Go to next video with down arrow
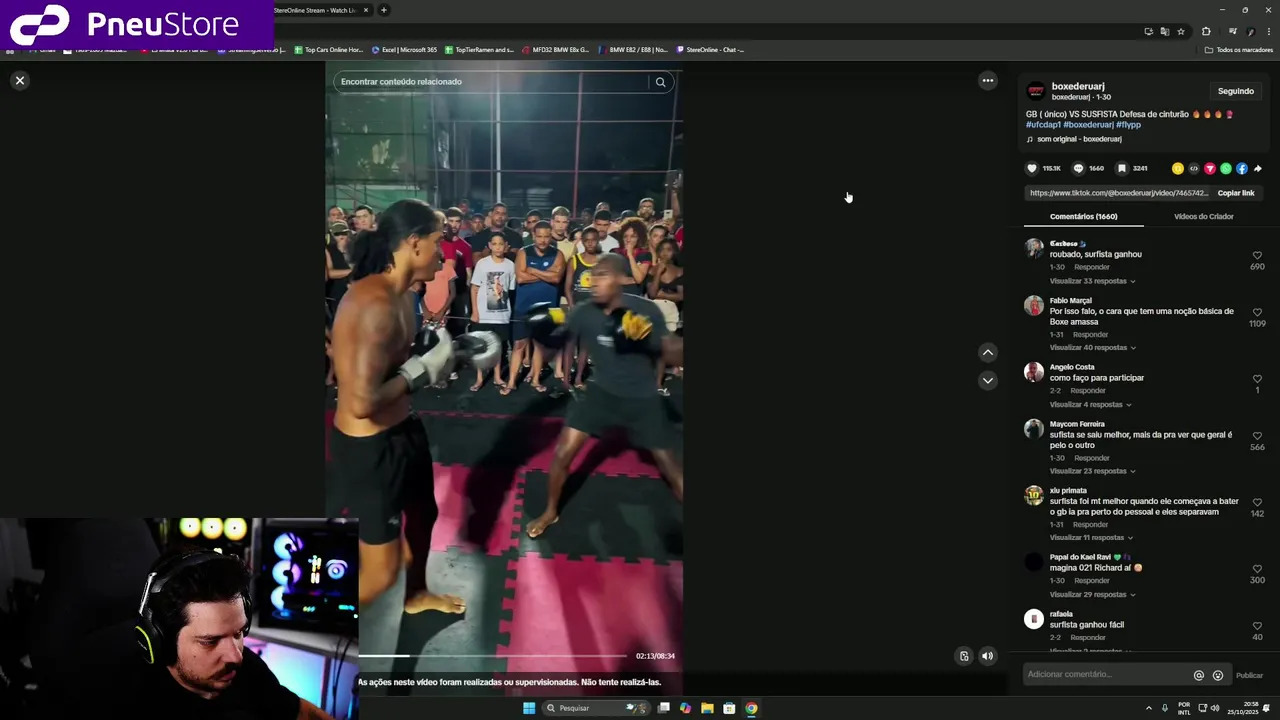This screenshot has width=1280, height=720. click(x=987, y=380)
